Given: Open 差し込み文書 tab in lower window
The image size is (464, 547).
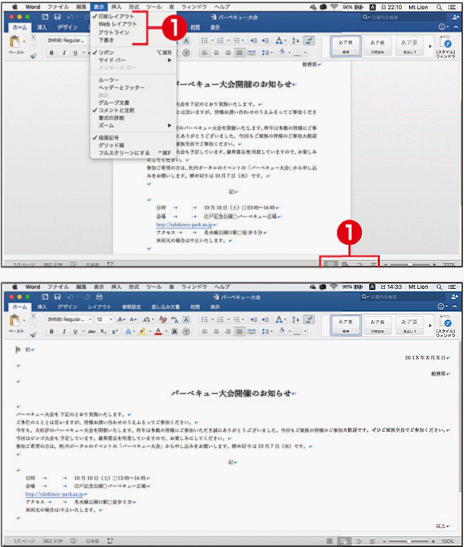Looking at the screenshot, I should point(165,307).
